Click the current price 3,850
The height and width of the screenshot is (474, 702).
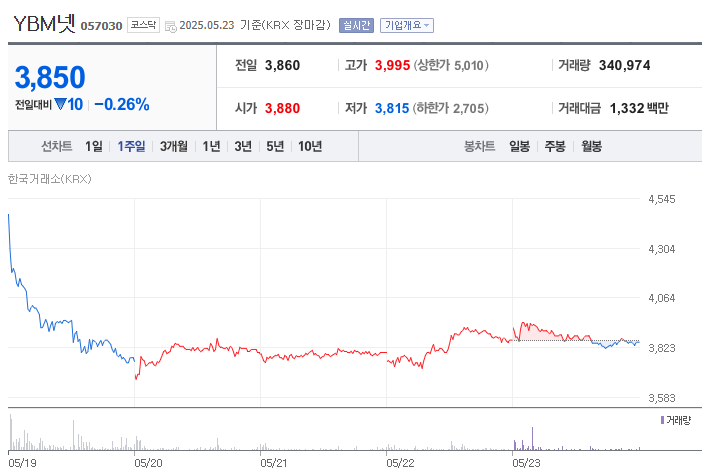tap(50, 77)
